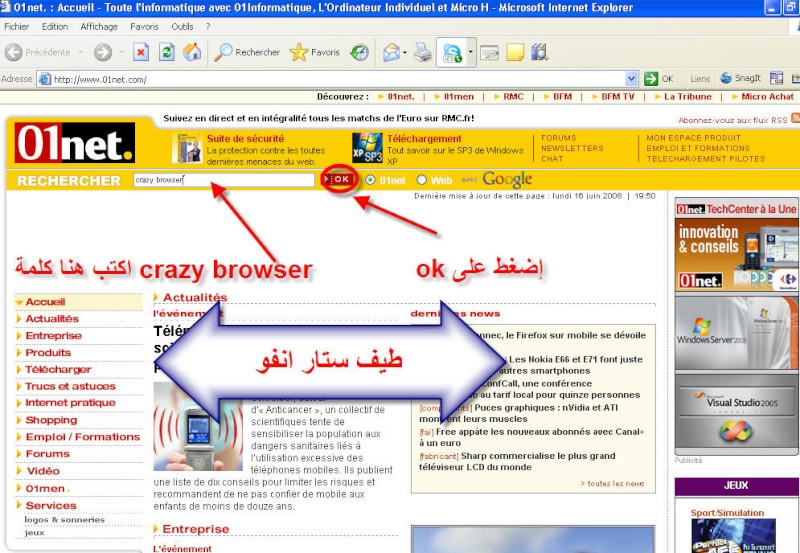The width and height of the screenshot is (800, 553).
Task: Click the page icon in address bar
Action: [45, 79]
